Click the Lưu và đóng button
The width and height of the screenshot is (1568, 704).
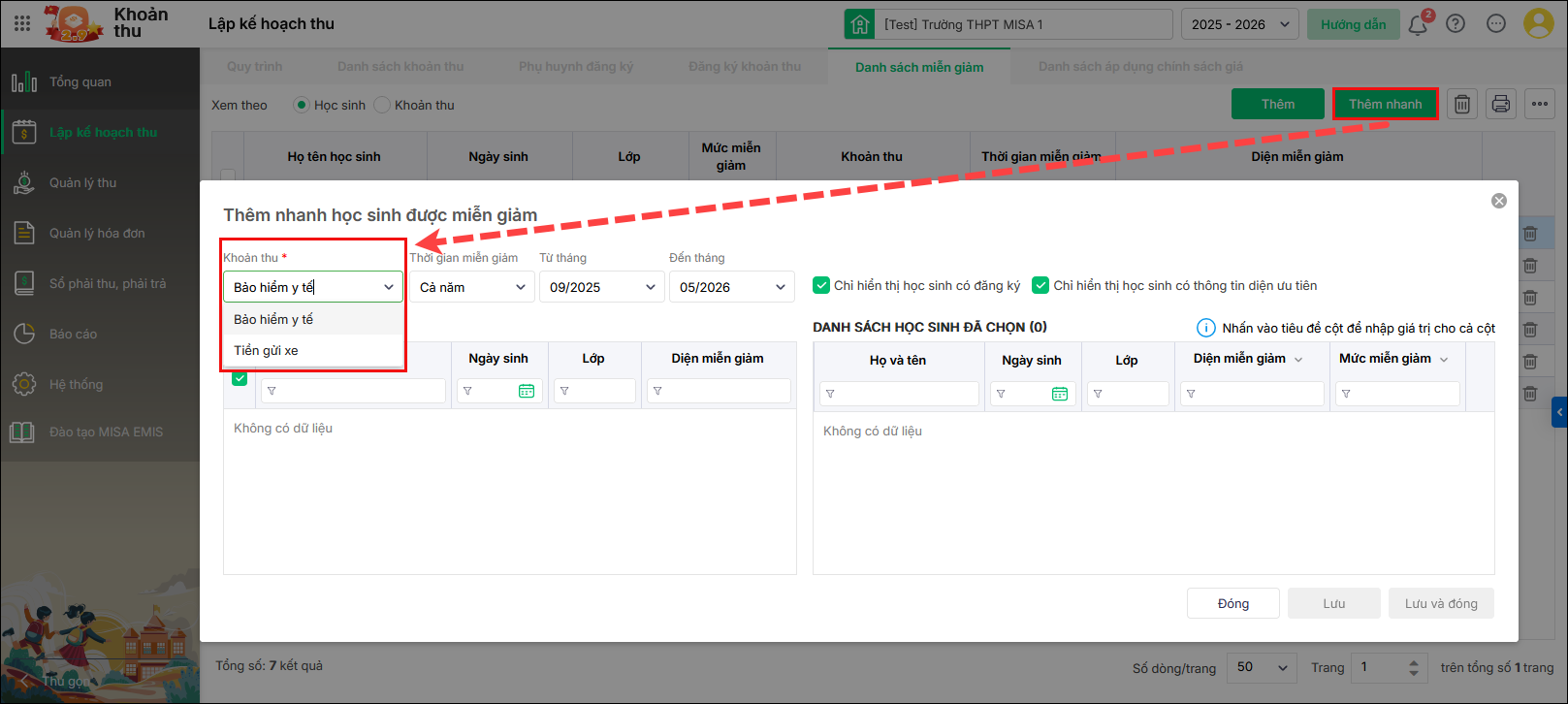pyautogui.click(x=1441, y=603)
